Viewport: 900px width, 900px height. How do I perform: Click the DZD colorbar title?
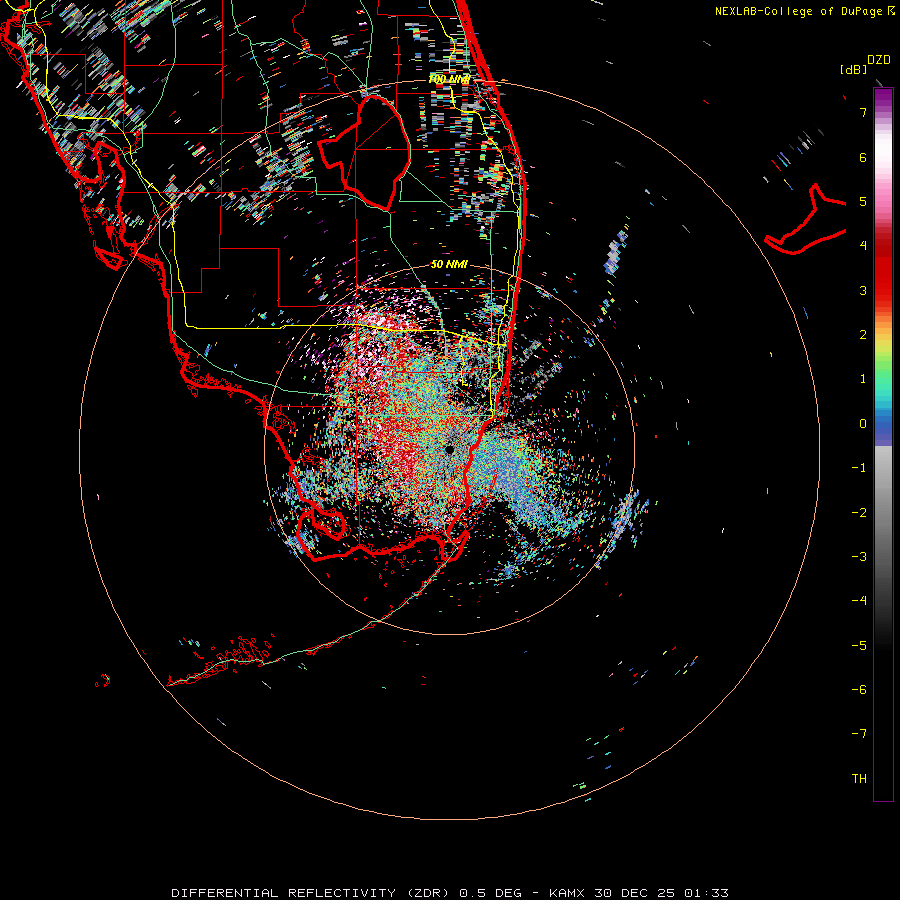click(x=879, y=60)
